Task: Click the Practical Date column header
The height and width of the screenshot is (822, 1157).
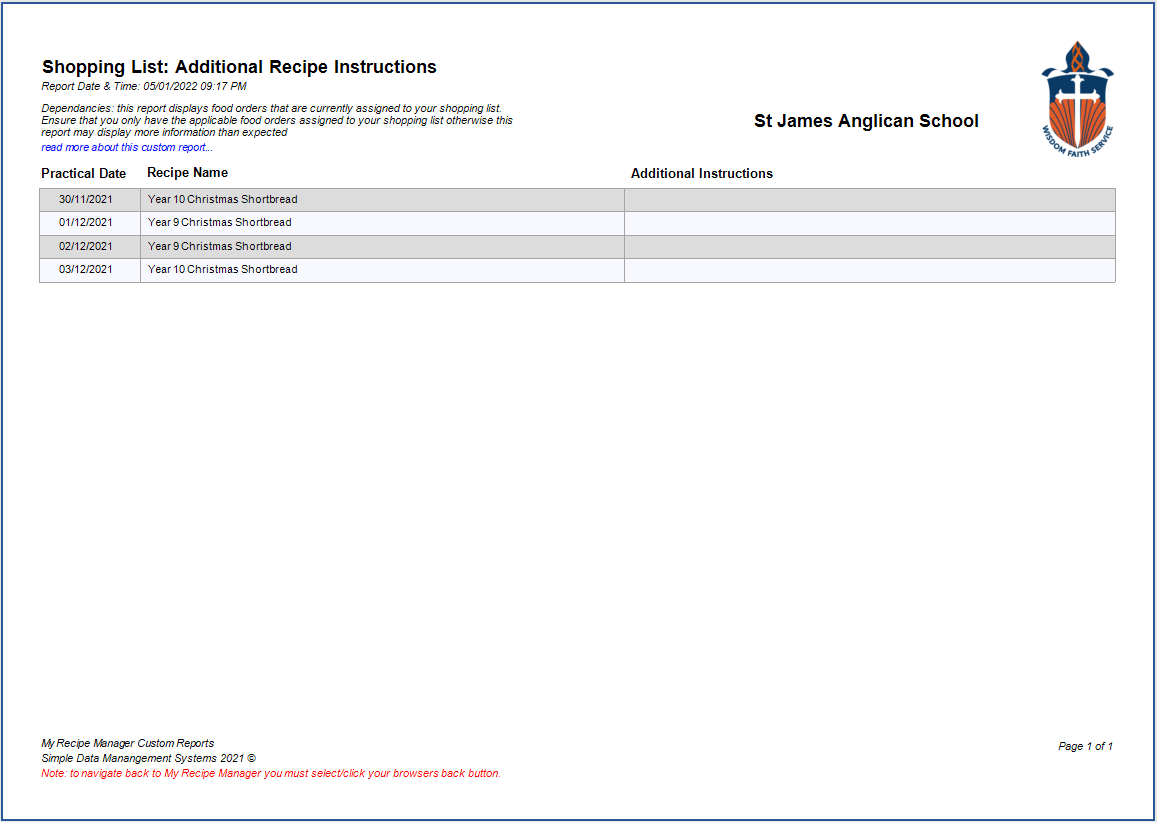Action: tap(84, 174)
